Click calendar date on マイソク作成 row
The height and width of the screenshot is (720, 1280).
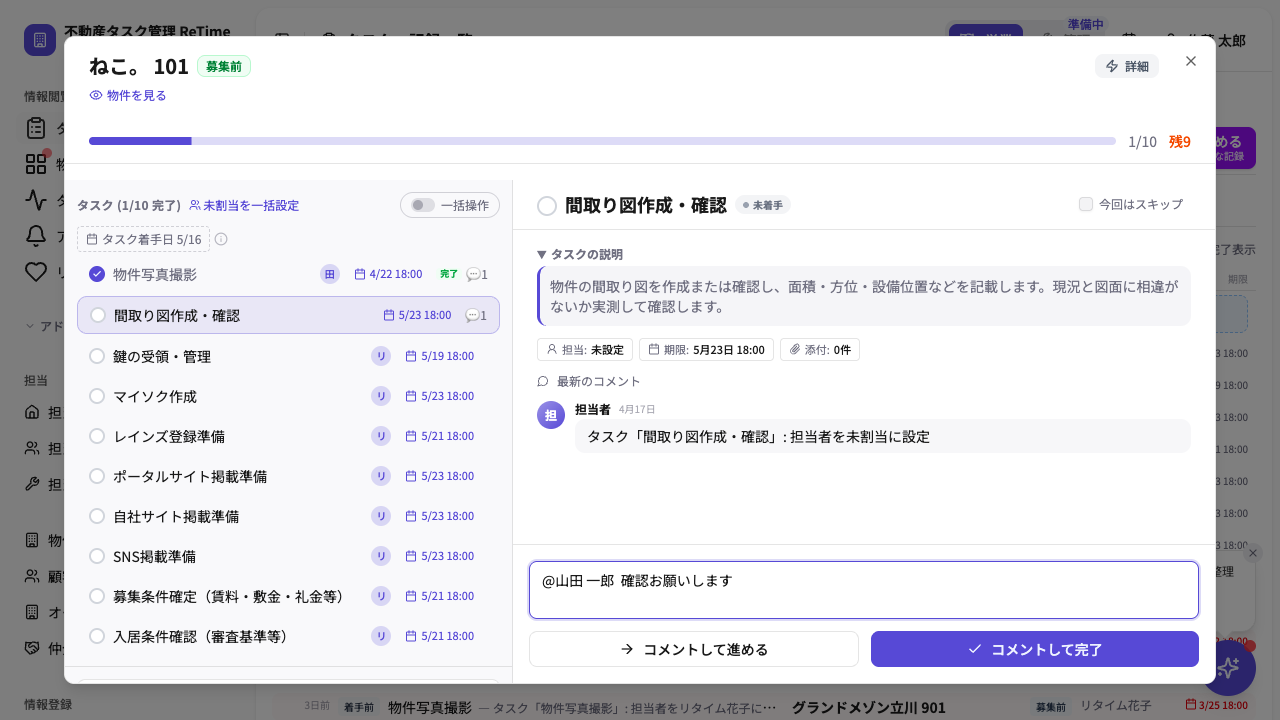439,396
